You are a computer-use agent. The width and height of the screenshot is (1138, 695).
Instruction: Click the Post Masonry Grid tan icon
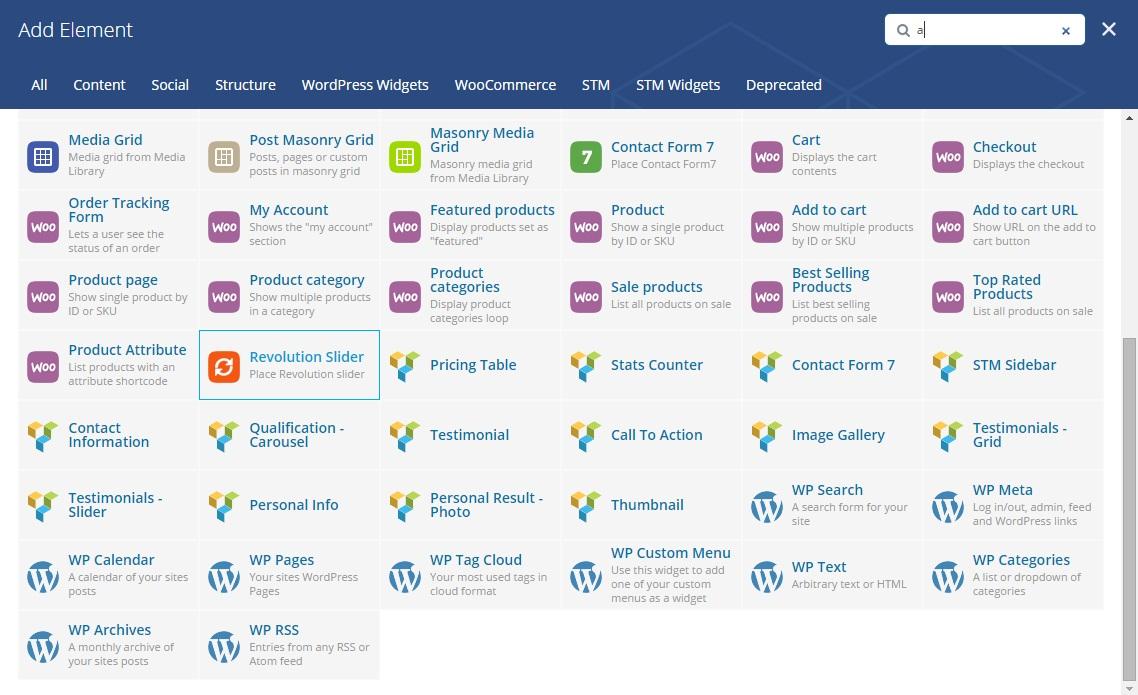(224, 157)
